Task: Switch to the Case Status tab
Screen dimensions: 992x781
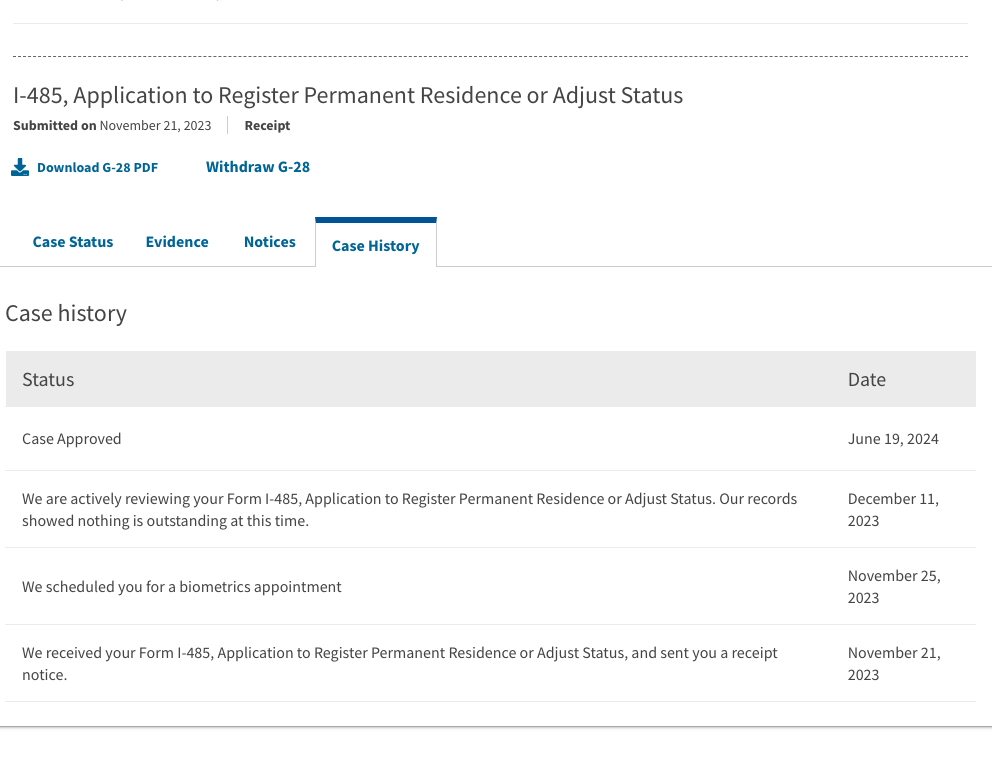Action: pyautogui.click(x=73, y=242)
